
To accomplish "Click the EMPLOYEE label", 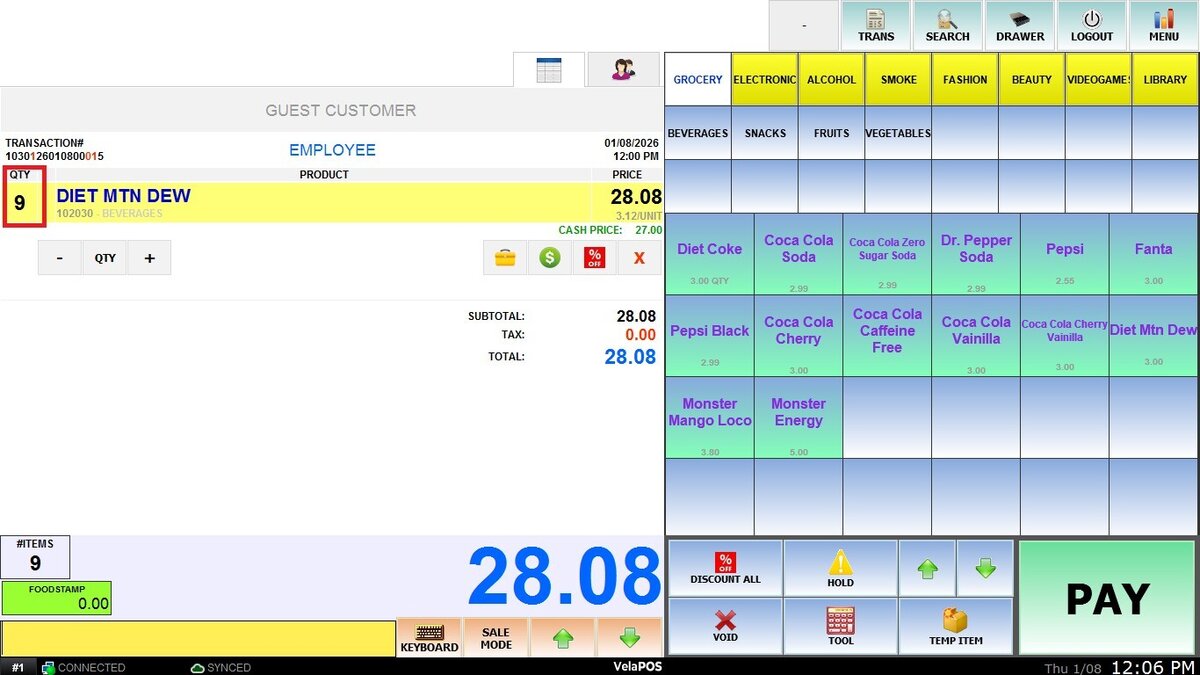I will pyautogui.click(x=332, y=150).
